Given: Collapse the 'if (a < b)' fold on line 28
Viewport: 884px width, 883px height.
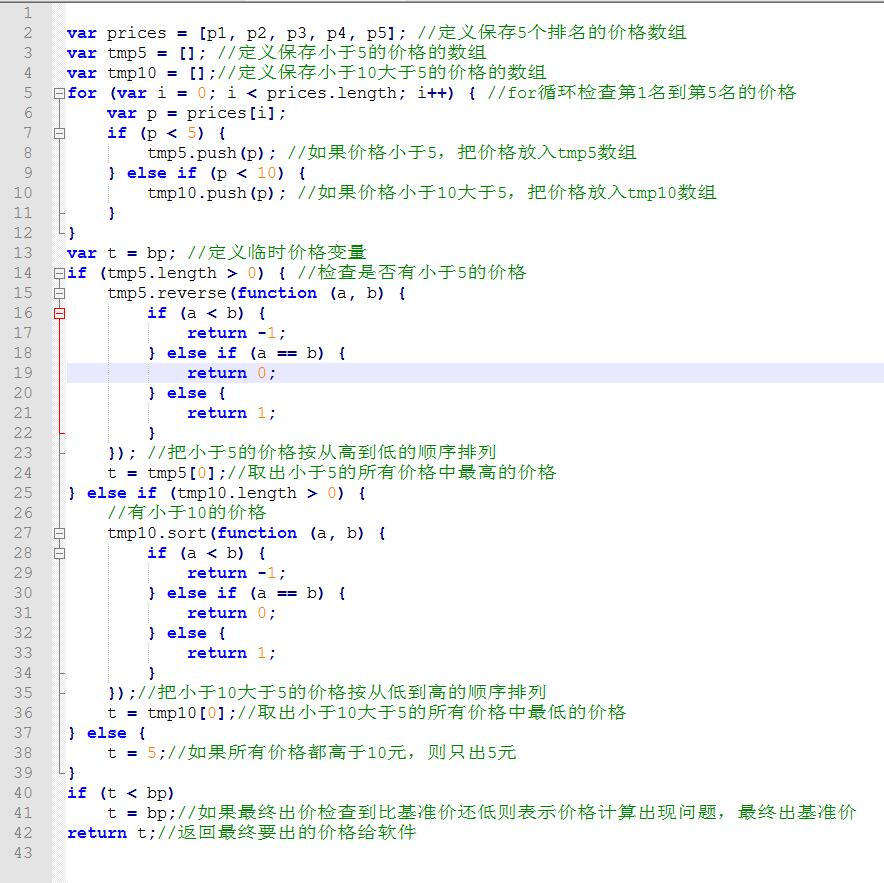Looking at the screenshot, I should [59, 554].
